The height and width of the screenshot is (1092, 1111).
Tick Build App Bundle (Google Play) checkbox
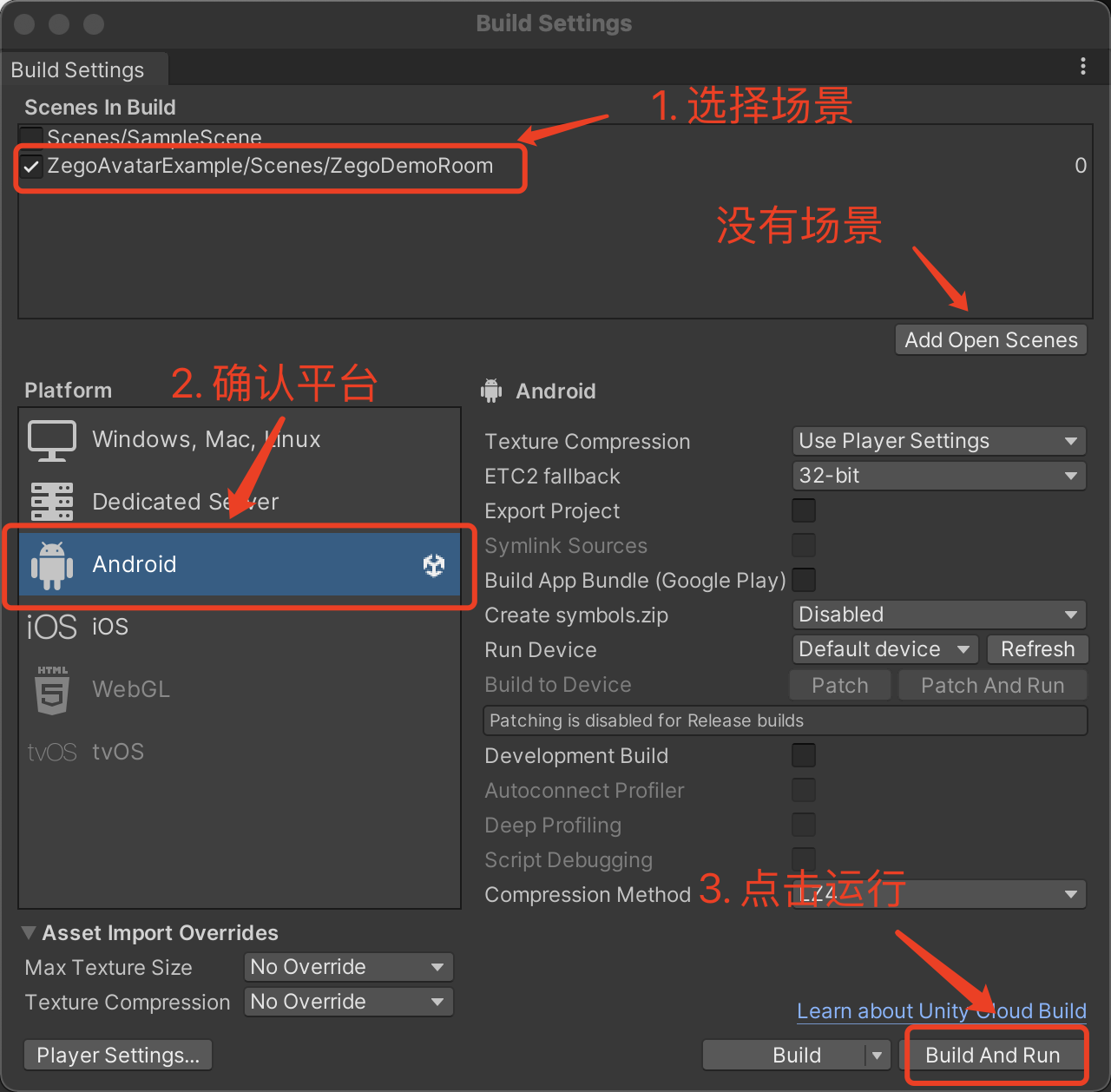click(804, 580)
